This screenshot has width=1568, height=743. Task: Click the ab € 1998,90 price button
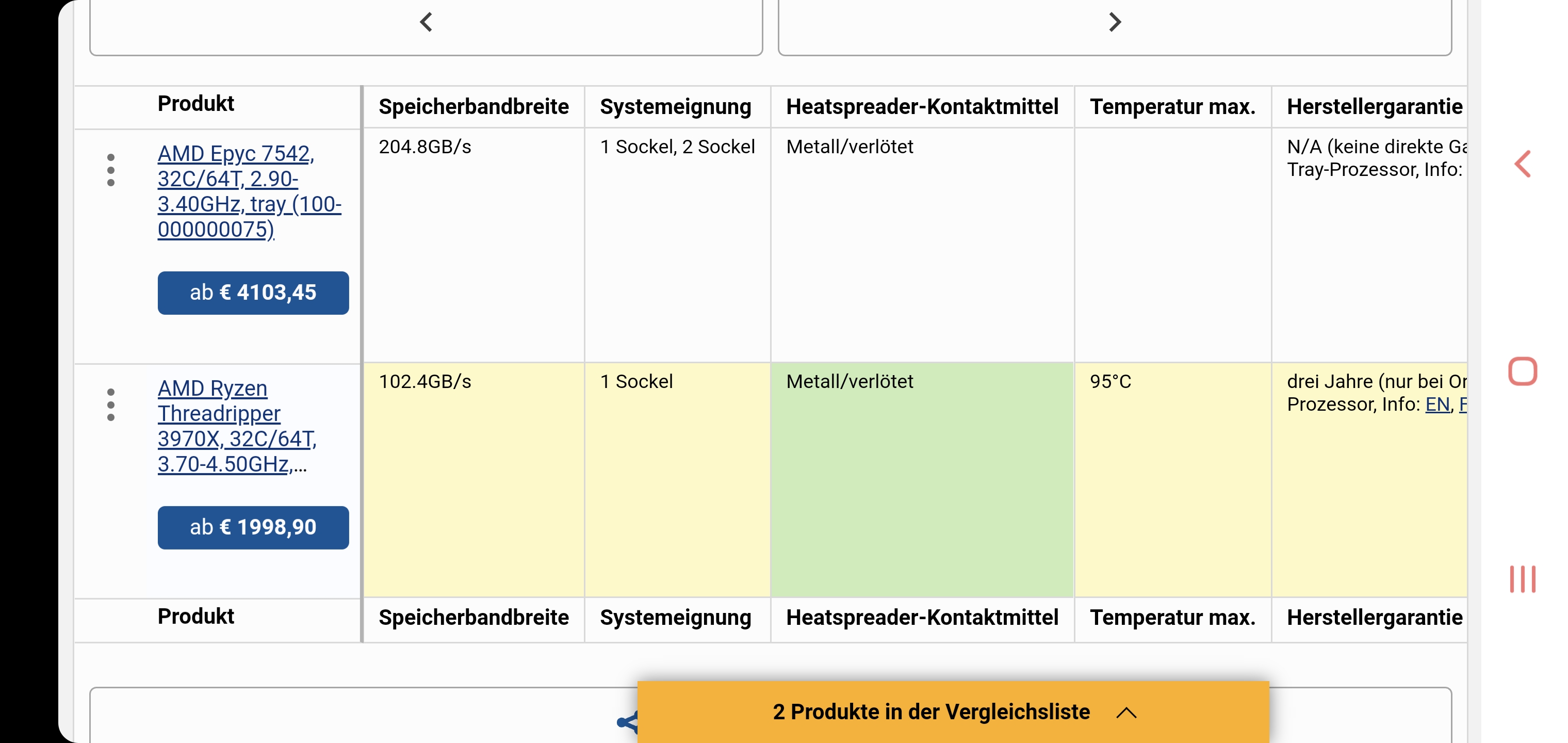[253, 527]
